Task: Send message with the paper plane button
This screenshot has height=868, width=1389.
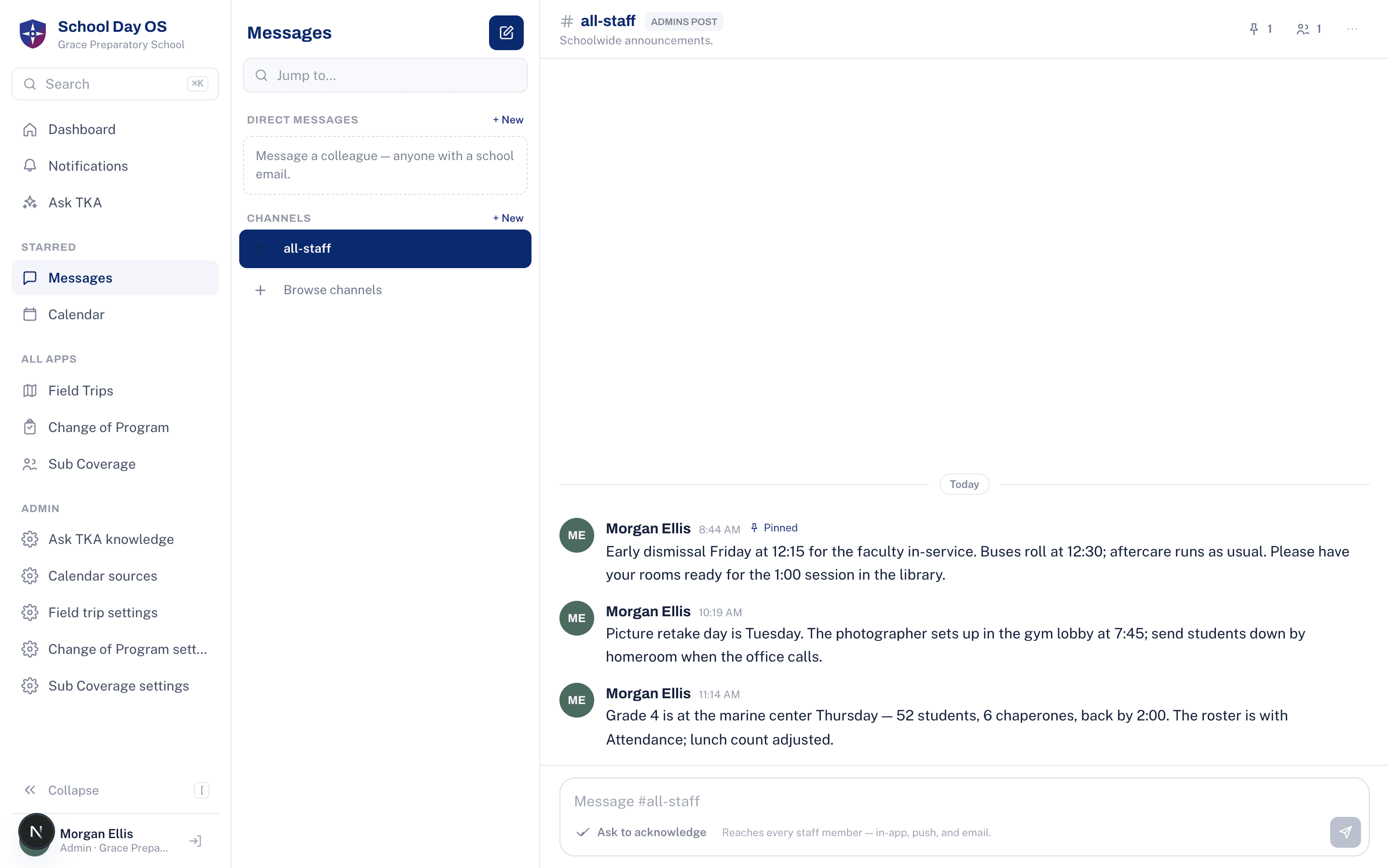Action: [1345, 832]
